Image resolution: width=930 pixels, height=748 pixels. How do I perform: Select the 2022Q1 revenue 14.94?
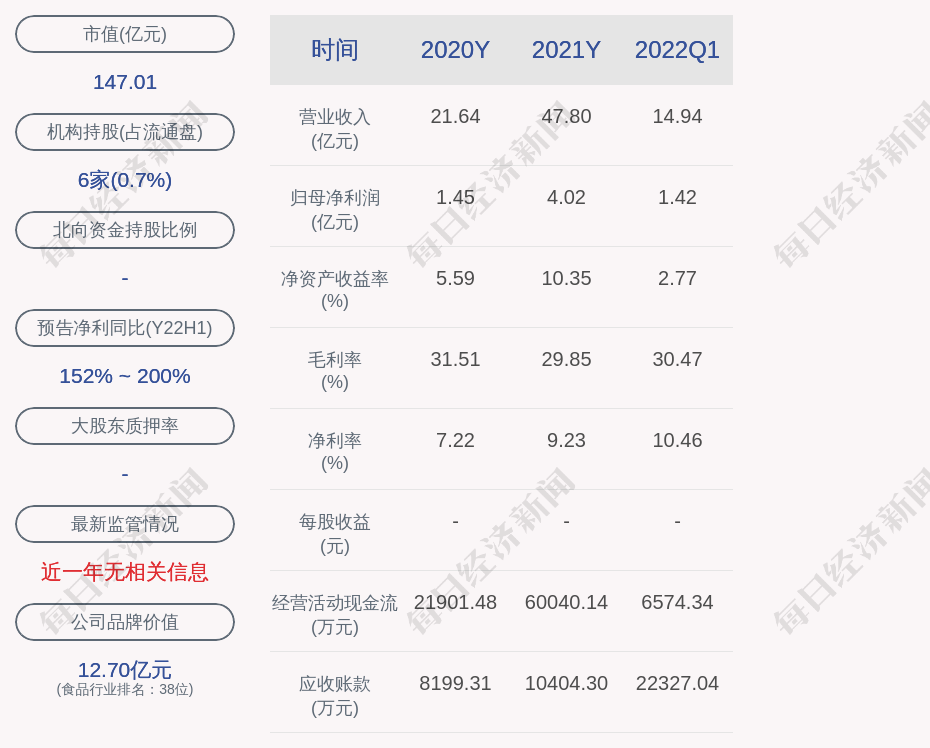coord(677,116)
